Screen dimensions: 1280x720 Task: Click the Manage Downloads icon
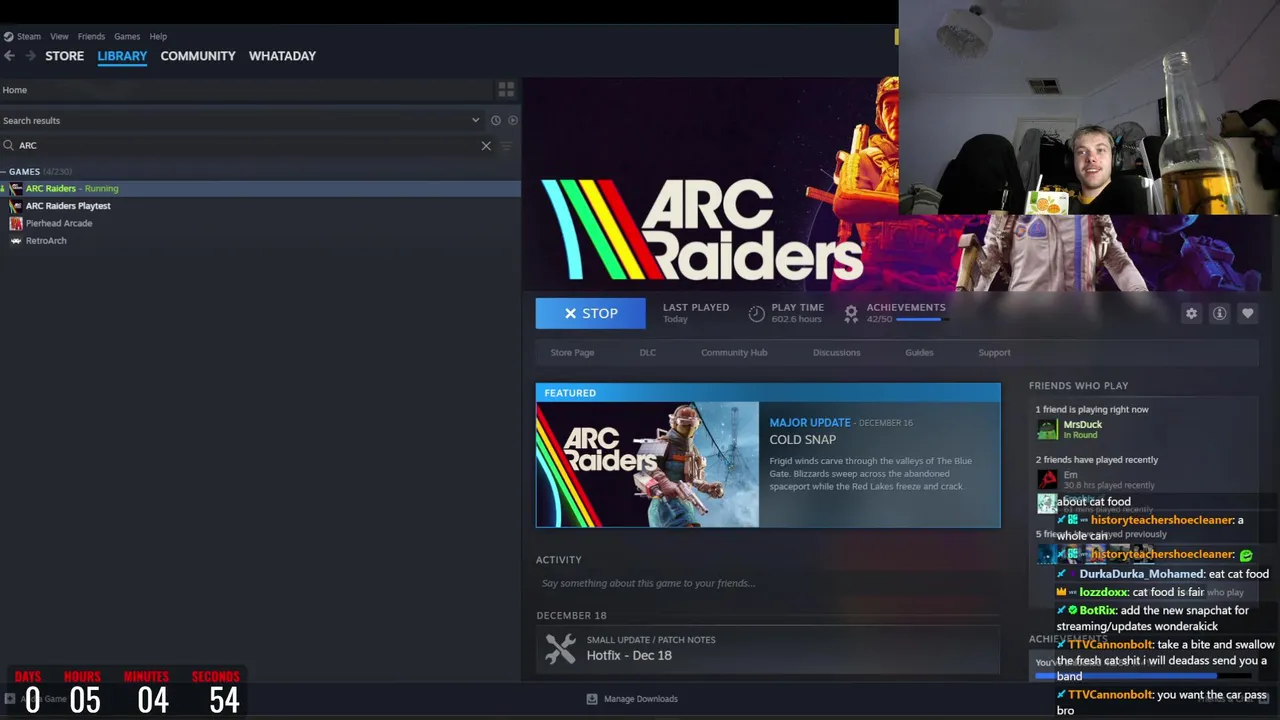tap(592, 699)
